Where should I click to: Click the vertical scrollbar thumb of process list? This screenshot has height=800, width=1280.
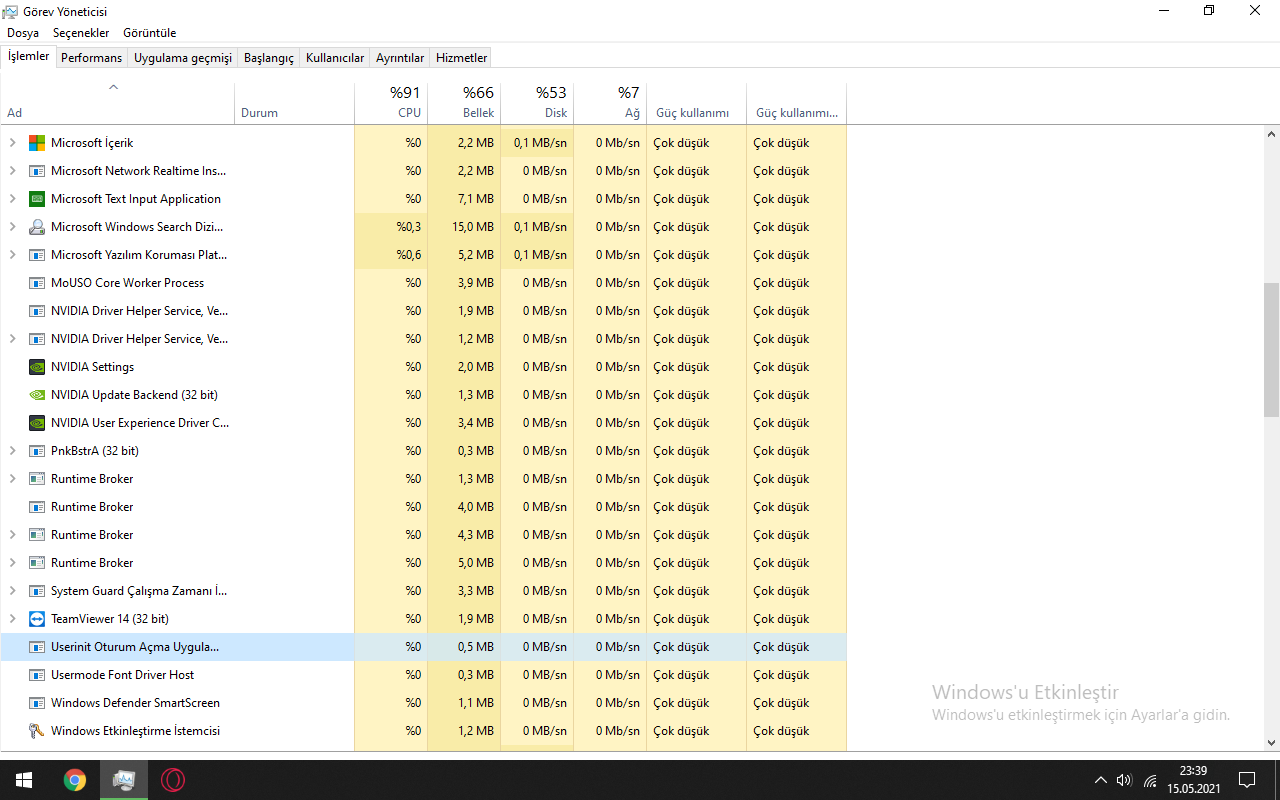tap(1271, 349)
